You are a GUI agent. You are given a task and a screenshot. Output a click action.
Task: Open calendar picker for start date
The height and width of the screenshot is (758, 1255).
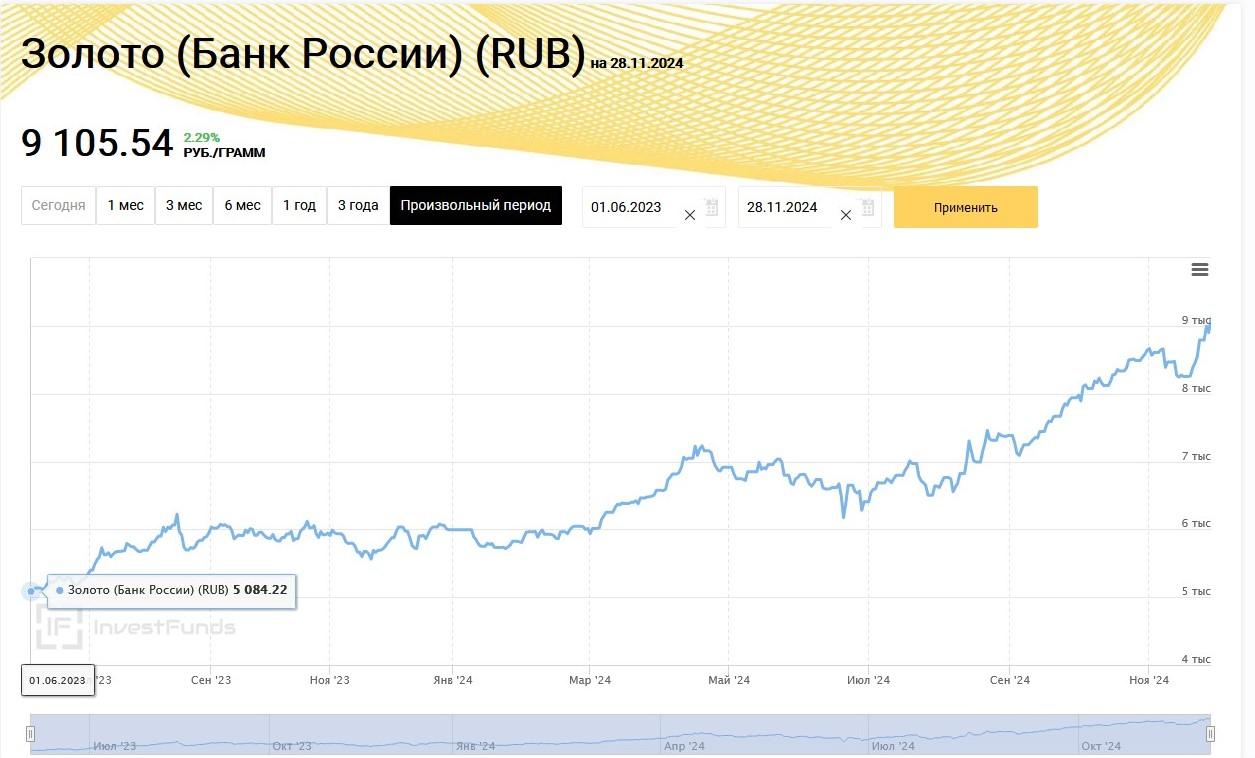coord(712,208)
